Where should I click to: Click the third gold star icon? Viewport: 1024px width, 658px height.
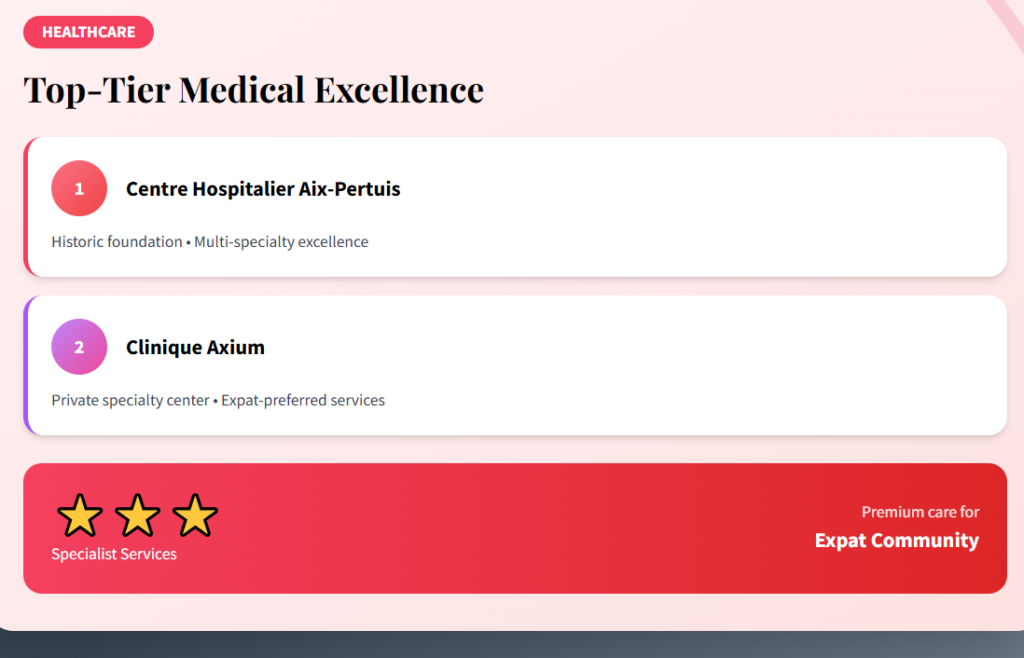pyautogui.click(x=195, y=516)
